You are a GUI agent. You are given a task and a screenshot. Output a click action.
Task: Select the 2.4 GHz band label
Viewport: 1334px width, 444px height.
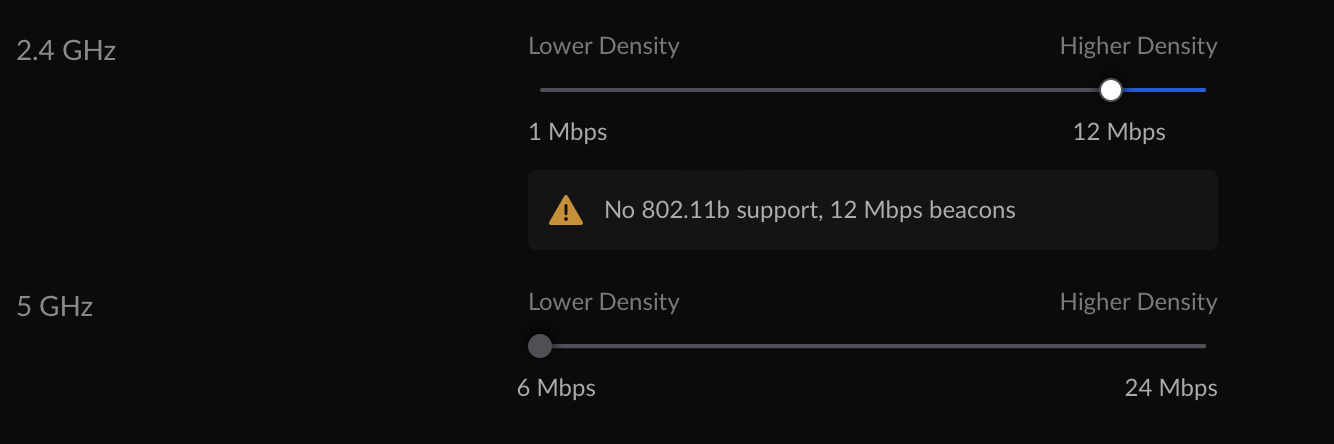pyautogui.click(x=66, y=50)
